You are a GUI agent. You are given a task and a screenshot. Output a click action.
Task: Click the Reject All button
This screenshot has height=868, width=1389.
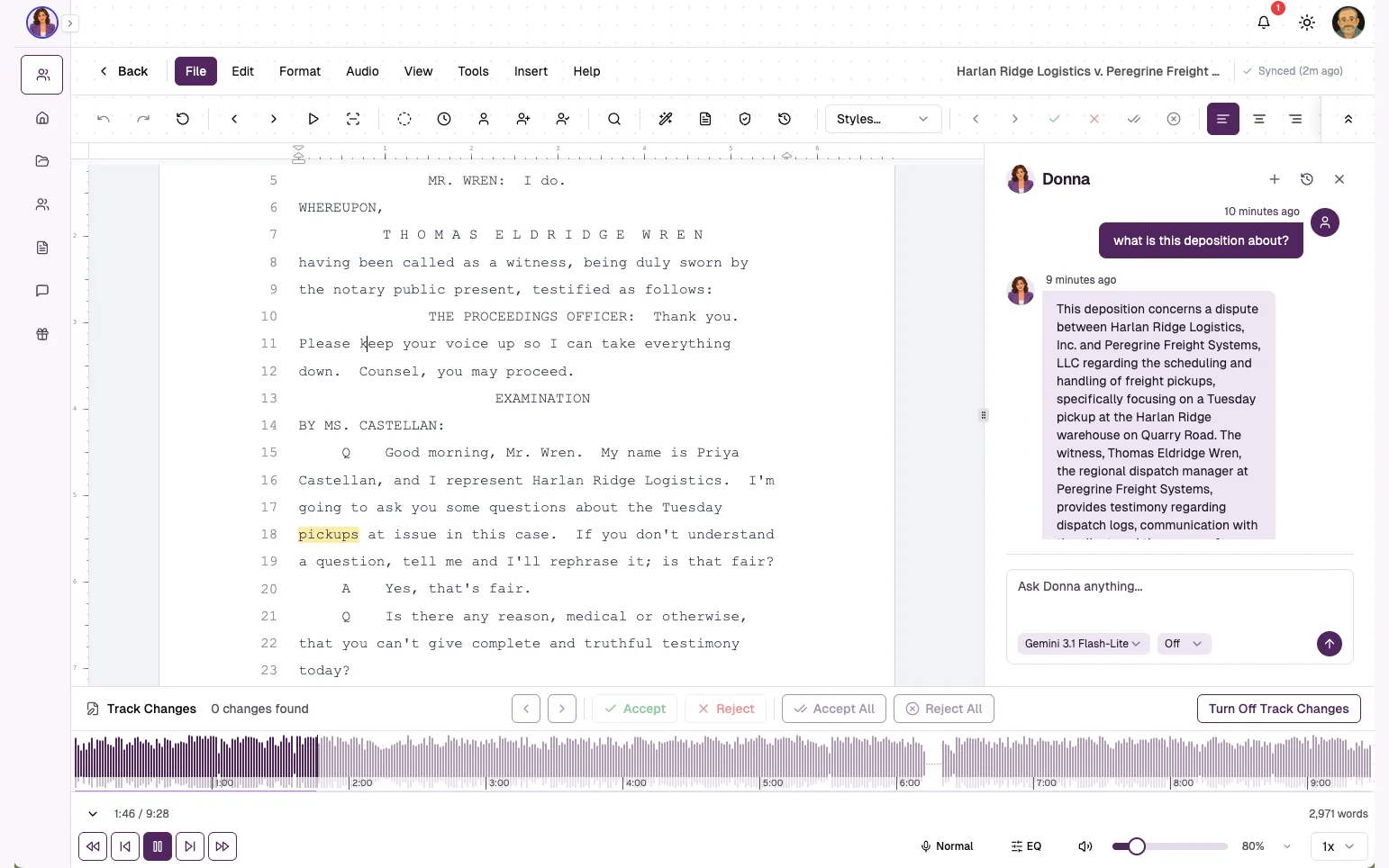[944, 709]
